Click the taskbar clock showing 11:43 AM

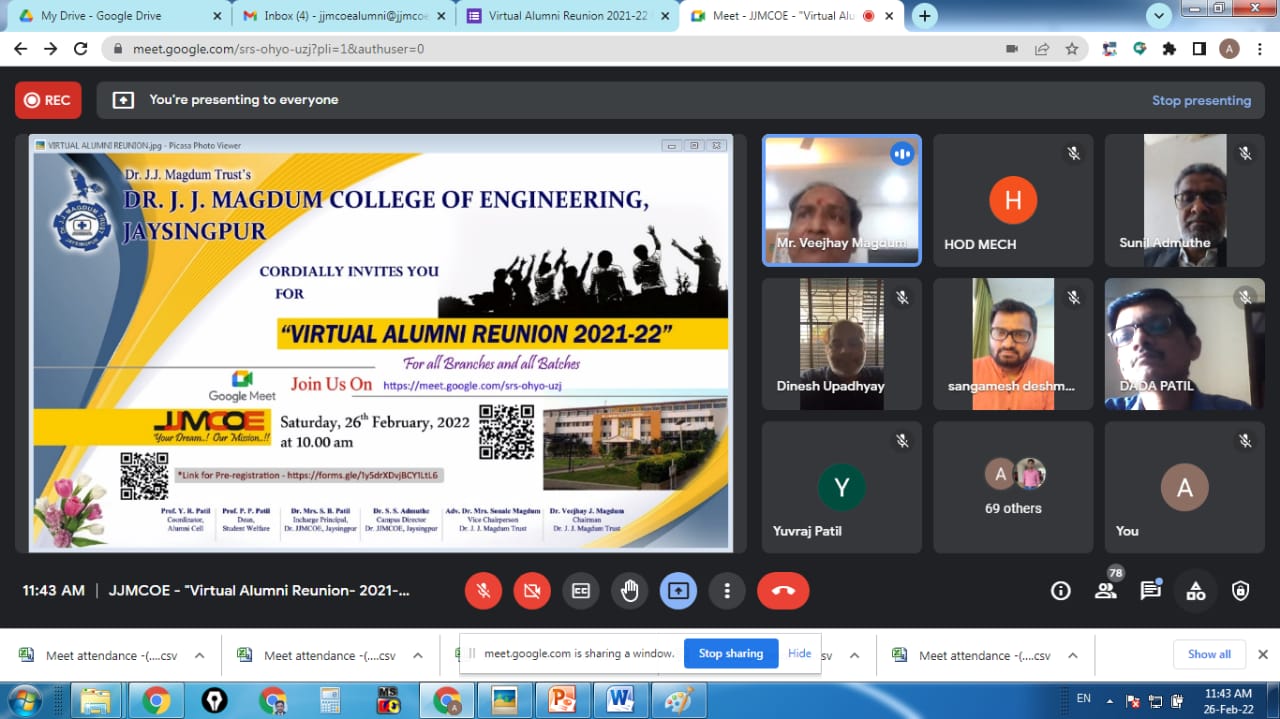(1229, 700)
